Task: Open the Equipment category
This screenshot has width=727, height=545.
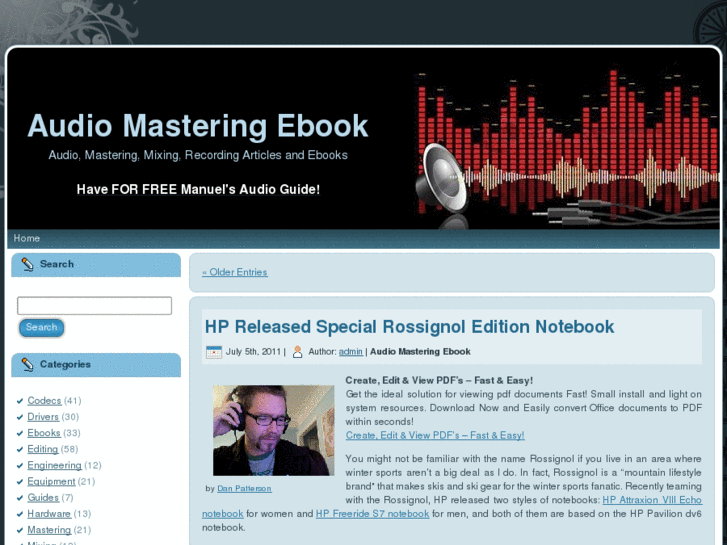Action: [51, 482]
